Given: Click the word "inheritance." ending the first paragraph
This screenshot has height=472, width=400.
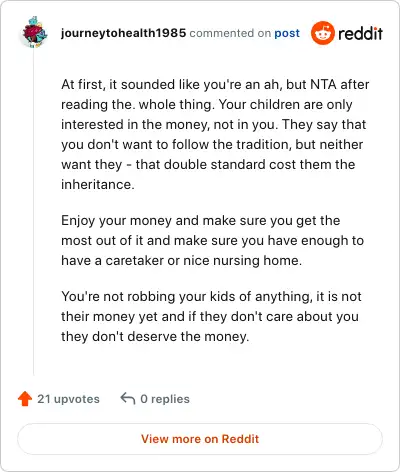Looking at the screenshot, I should tap(98, 184).
